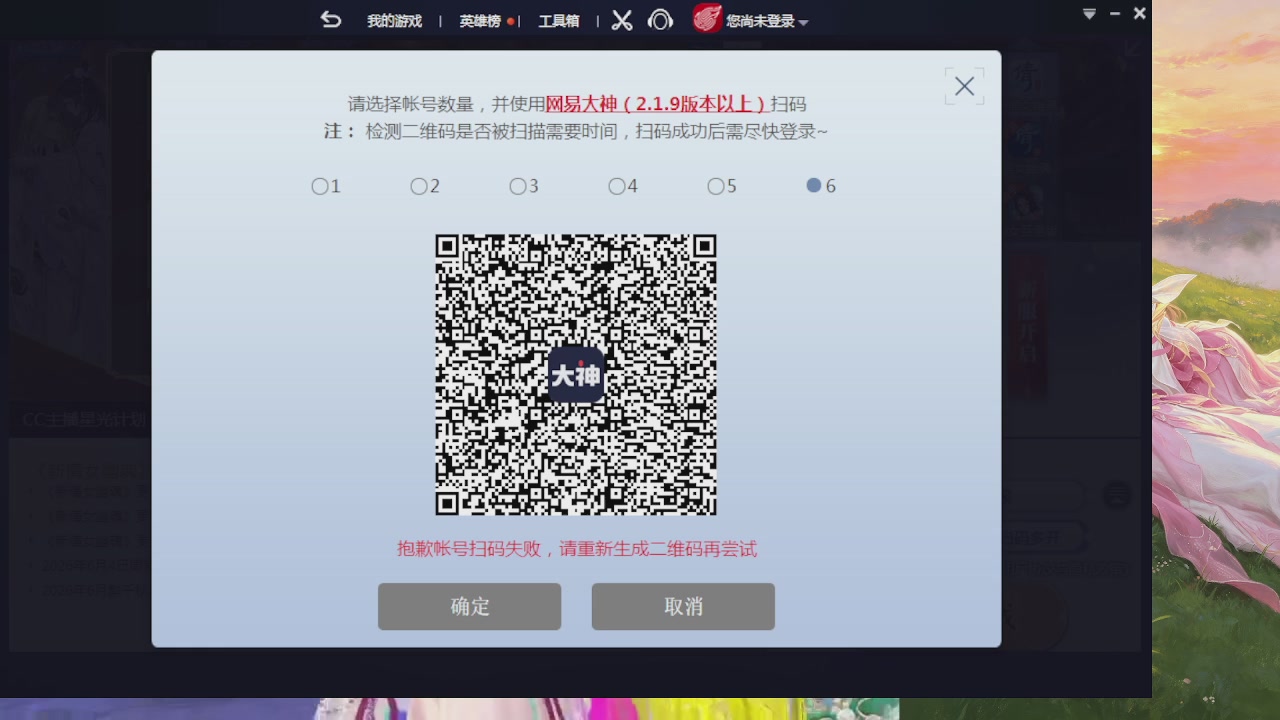Select account quantity 2

pos(425,186)
